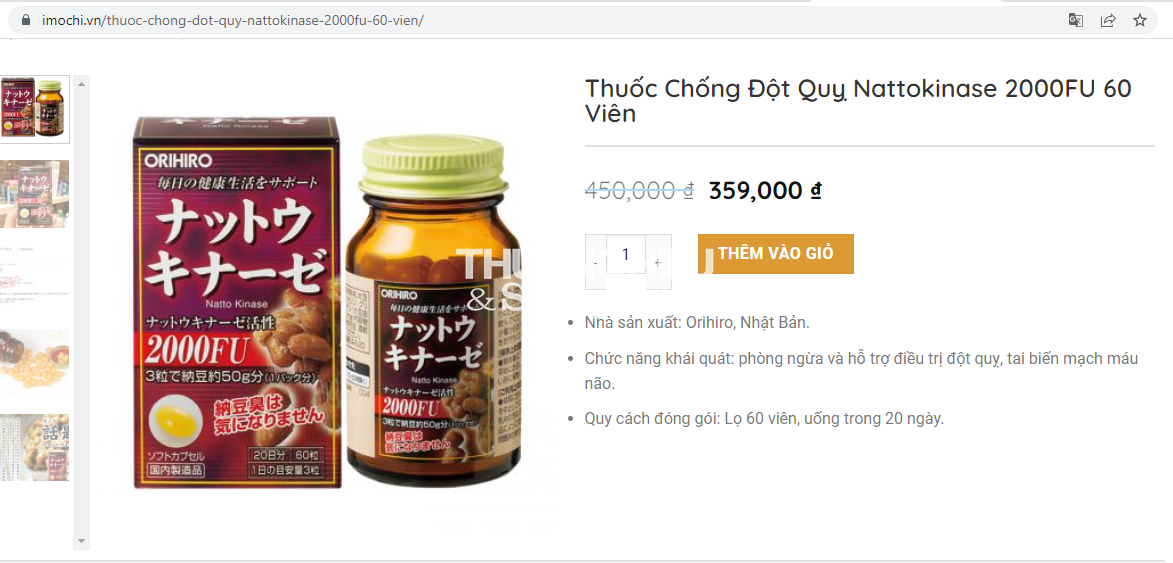Select third thumbnail with text document
1173x563 pixels.
coord(34,278)
